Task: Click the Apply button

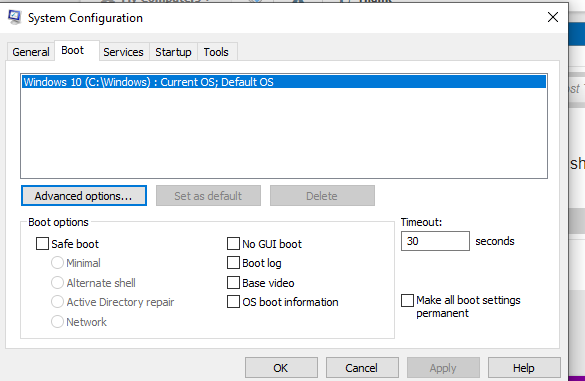Action: click(x=443, y=368)
